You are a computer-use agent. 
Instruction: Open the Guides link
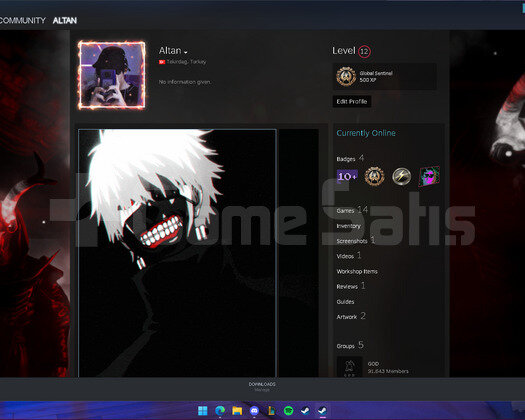[x=345, y=302]
